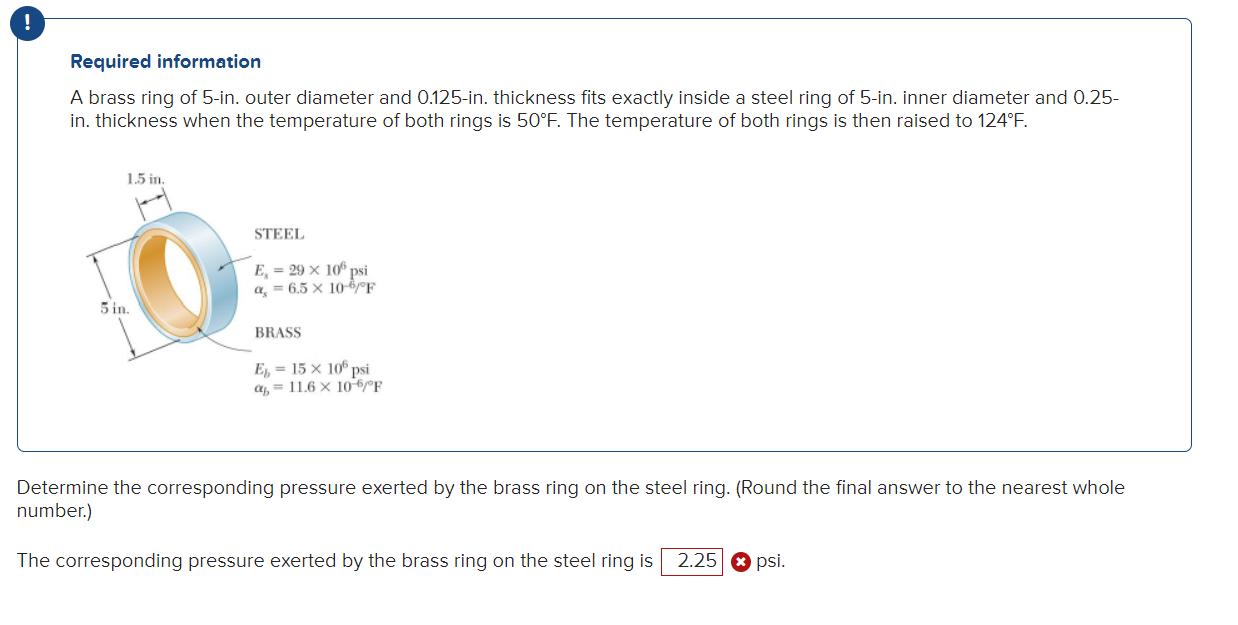Click the STEEL label on the figure
This screenshot has height=625, width=1238.
[278, 234]
